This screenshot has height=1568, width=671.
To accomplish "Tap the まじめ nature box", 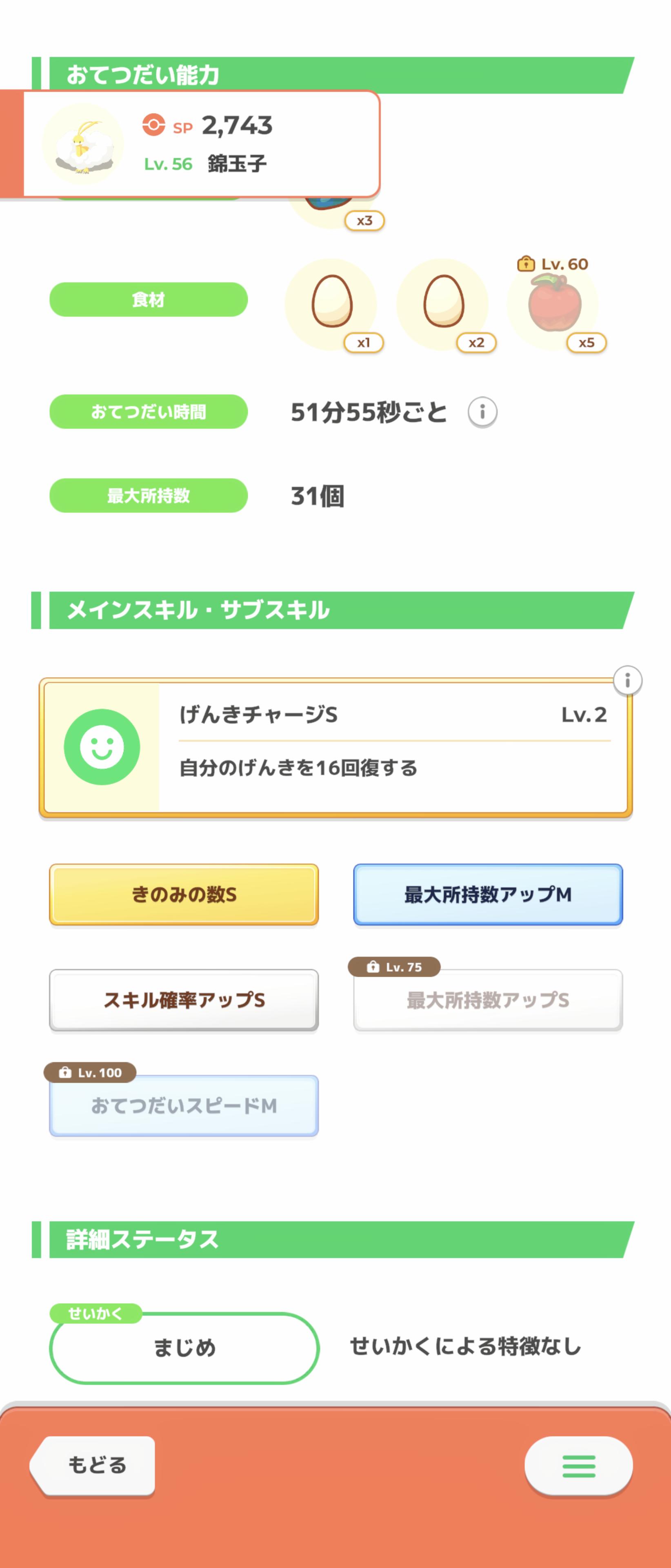I will pyautogui.click(x=184, y=1347).
